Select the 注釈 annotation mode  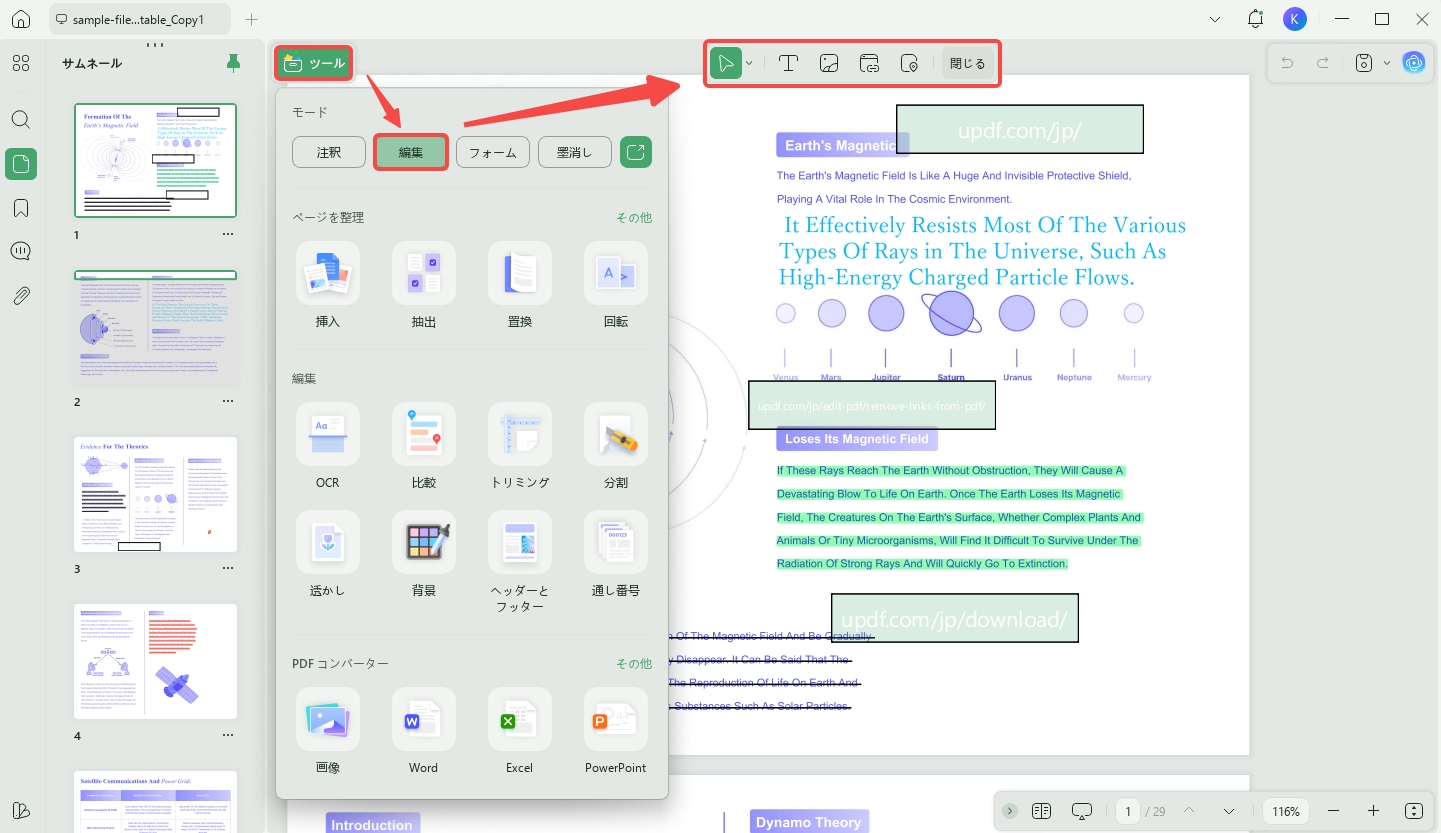pyautogui.click(x=329, y=152)
